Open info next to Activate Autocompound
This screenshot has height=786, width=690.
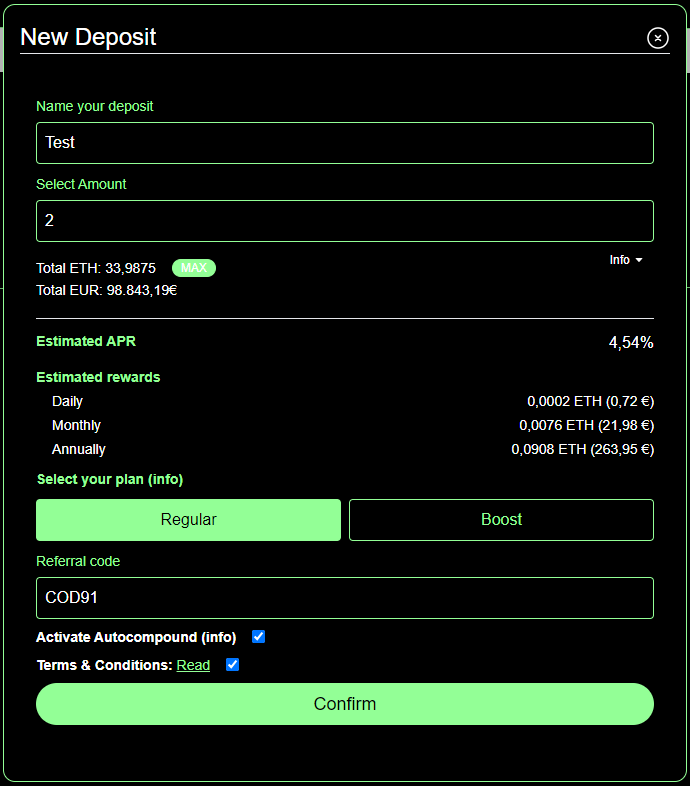coord(218,637)
